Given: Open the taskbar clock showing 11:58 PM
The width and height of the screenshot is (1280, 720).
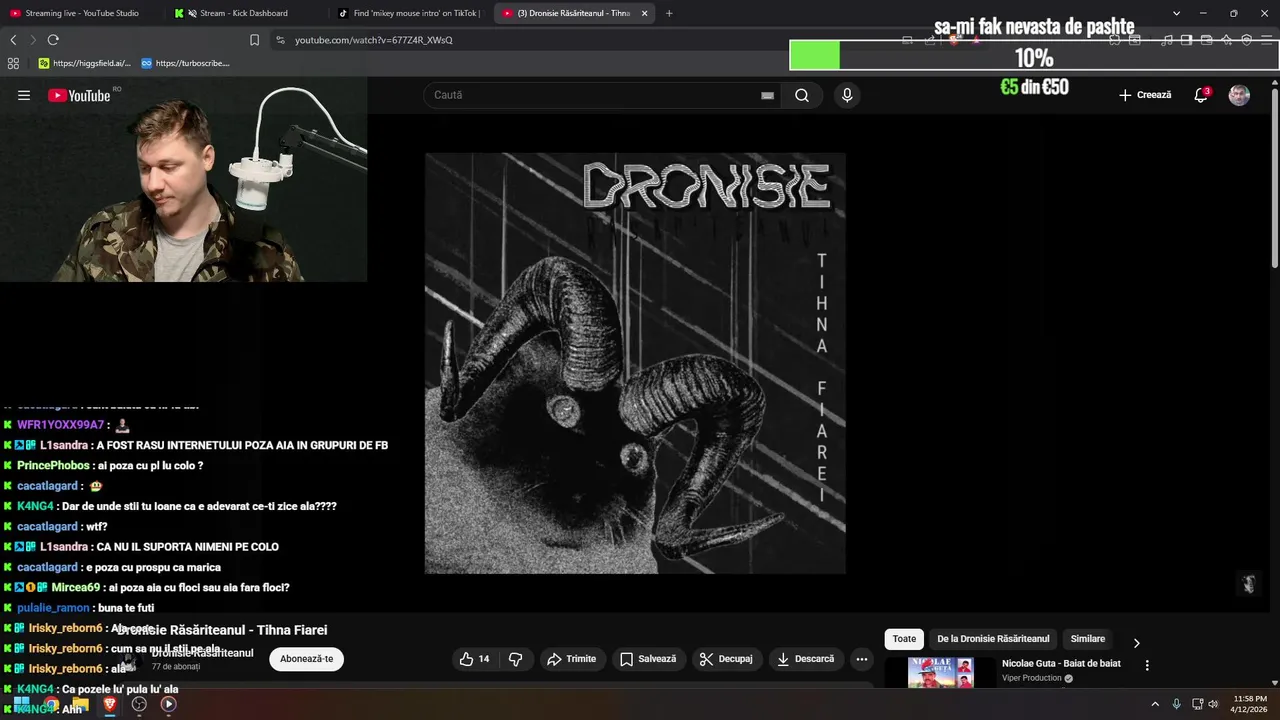Looking at the screenshot, I should (1250, 704).
